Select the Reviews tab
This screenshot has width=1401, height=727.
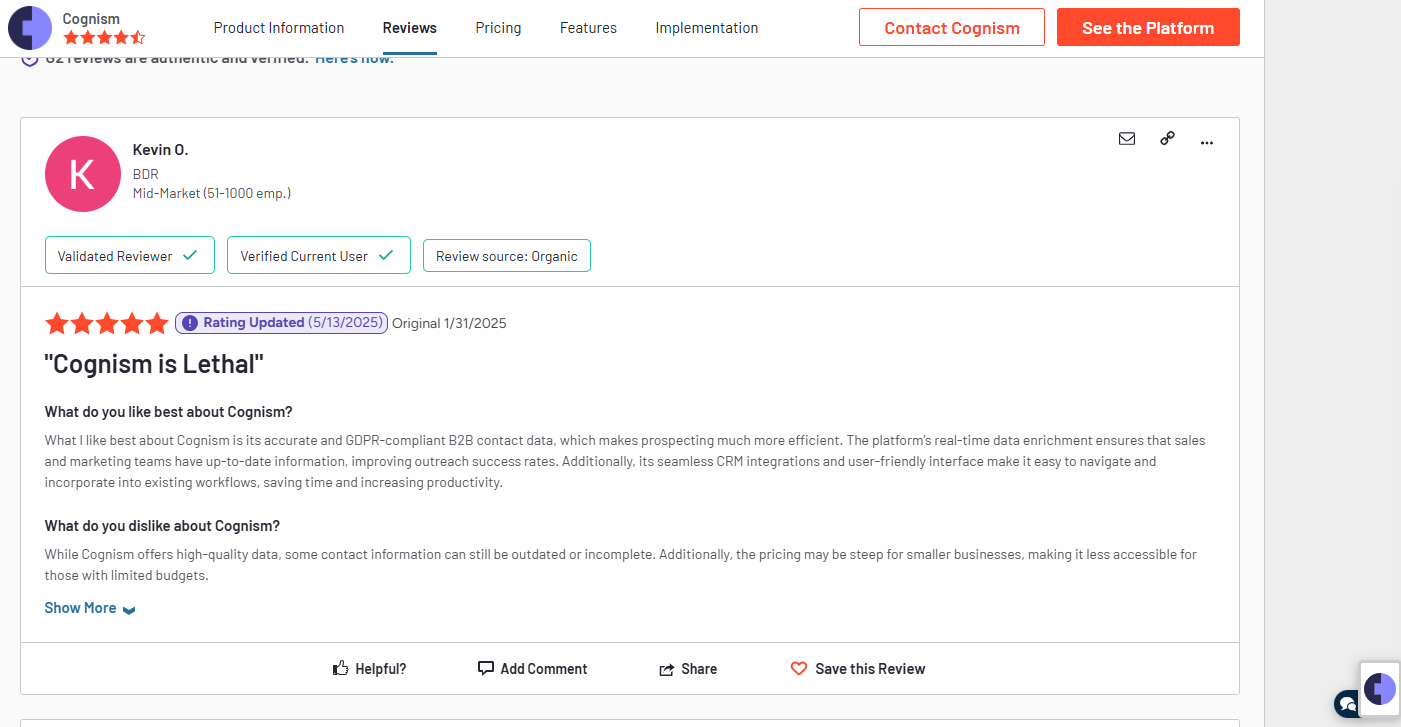(x=410, y=28)
